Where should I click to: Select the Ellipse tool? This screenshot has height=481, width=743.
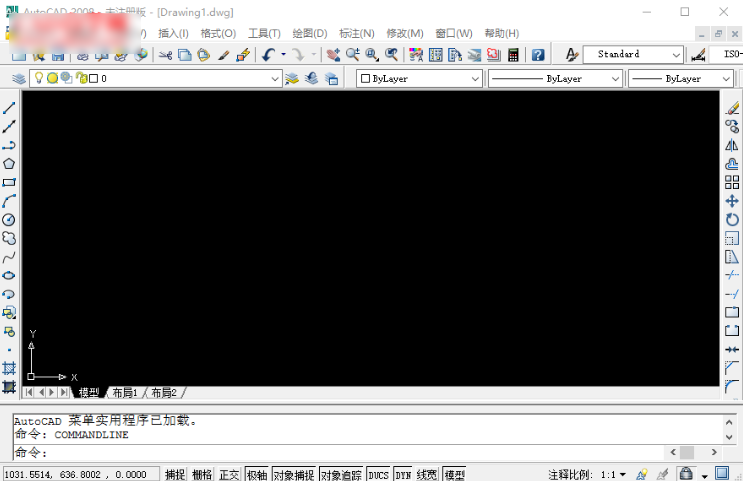(x=9, y=275)
